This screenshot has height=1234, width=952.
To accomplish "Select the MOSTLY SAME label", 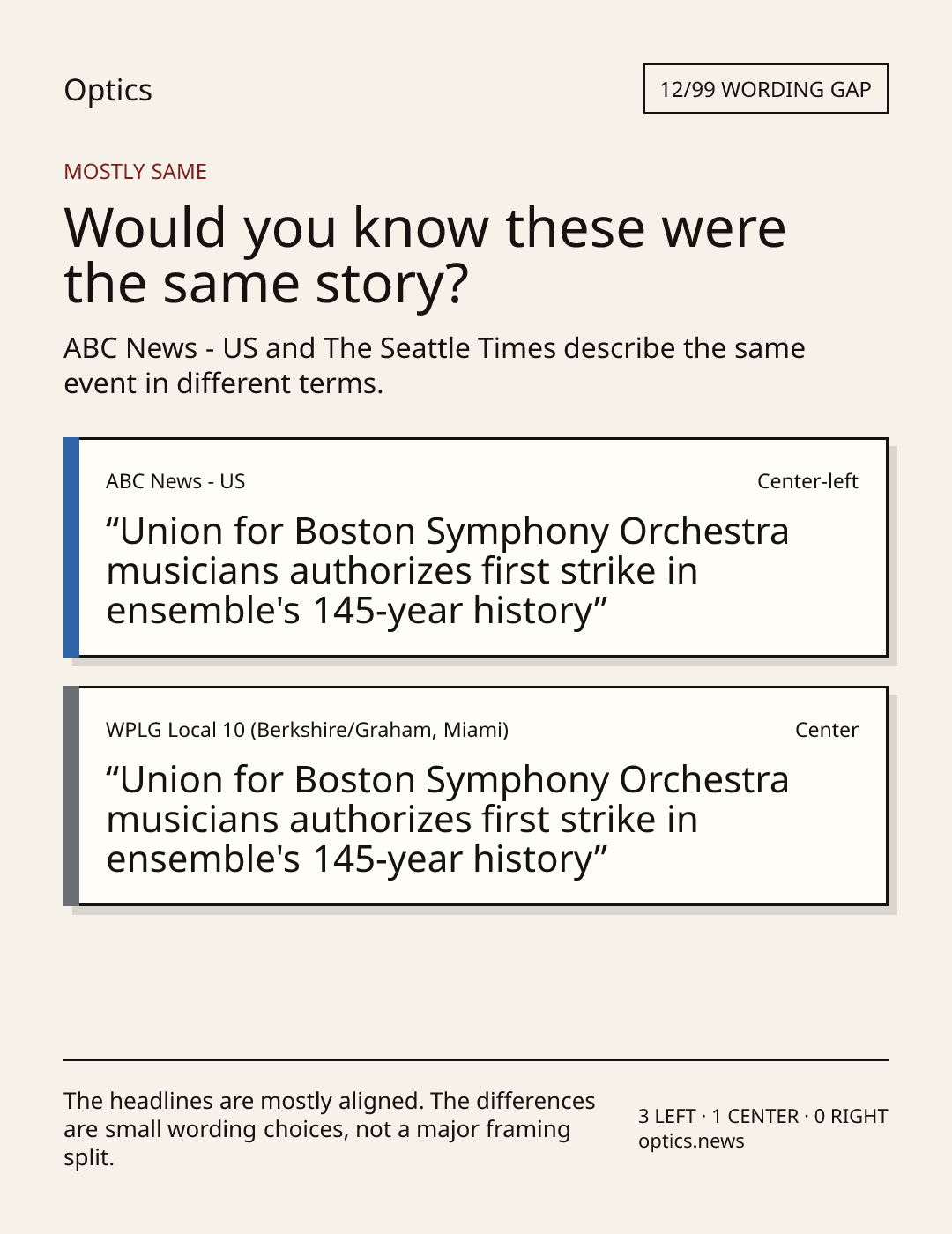I will [135, 172].
